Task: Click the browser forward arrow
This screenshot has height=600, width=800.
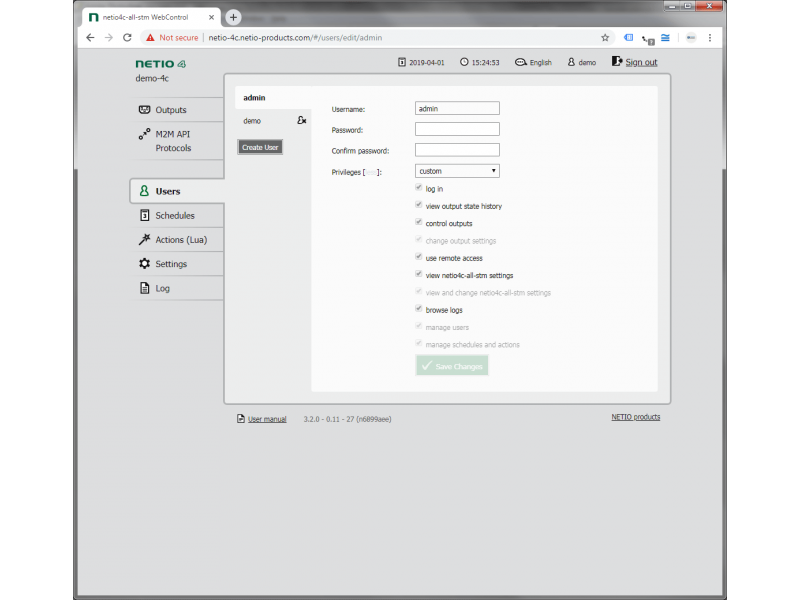Action: pyautogui.click(x=109, y=38)
